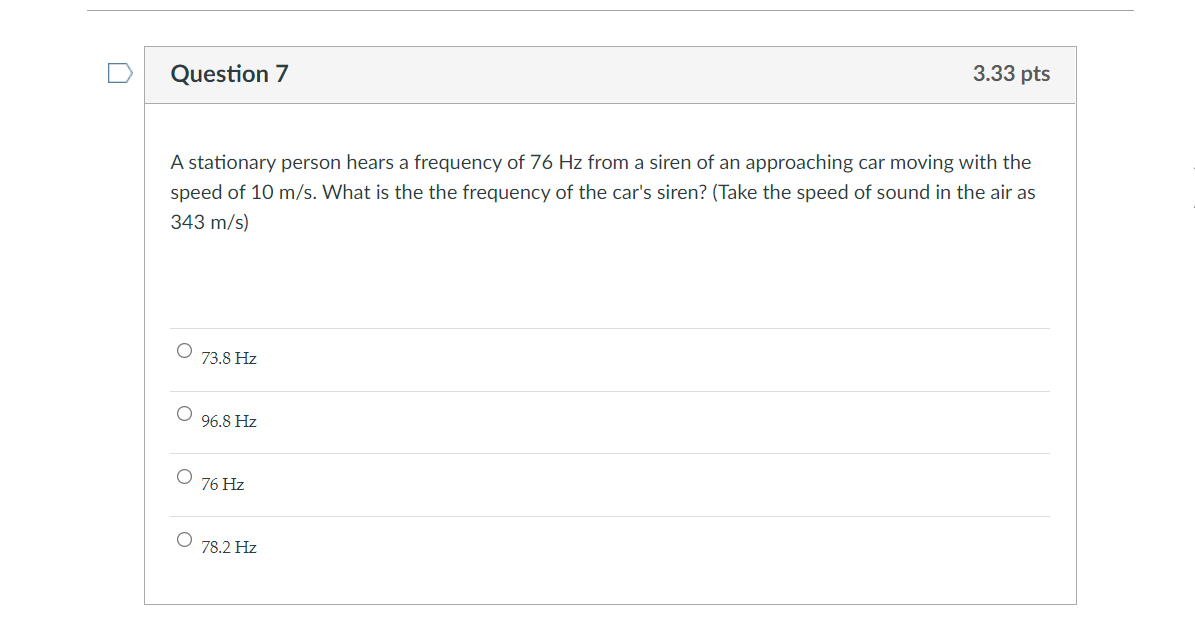The image size is (1195, 642).
Task: Click the Question 7 heading
Action: click(x=229, y=74)
